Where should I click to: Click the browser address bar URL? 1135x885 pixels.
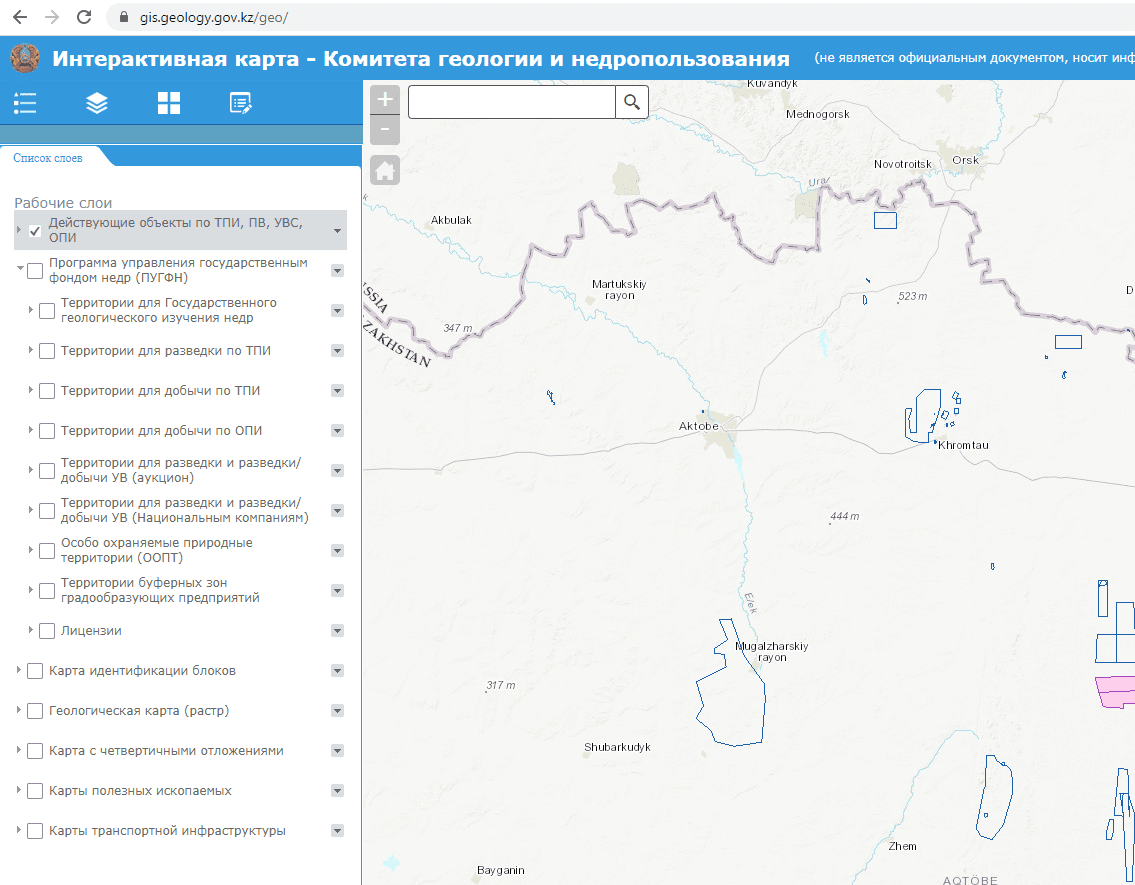point(214,17)
